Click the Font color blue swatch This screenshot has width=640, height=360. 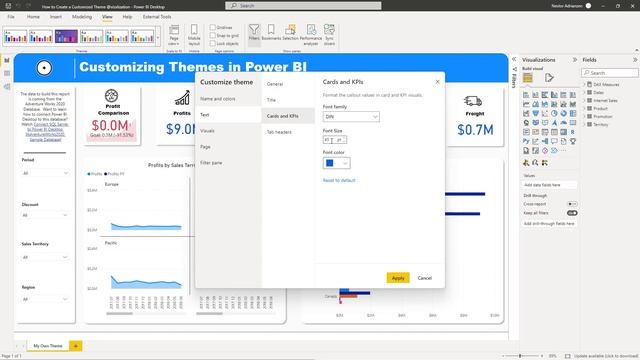(330, 163)
